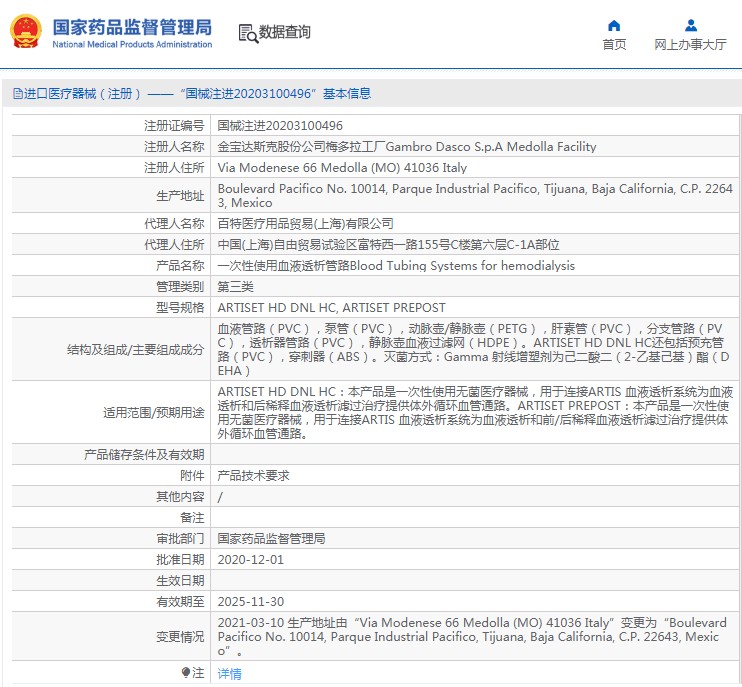The height and width of the screenshot is (687, 742).
Task: Select expiry date 2025-11-30
Action: pos(250,601)
